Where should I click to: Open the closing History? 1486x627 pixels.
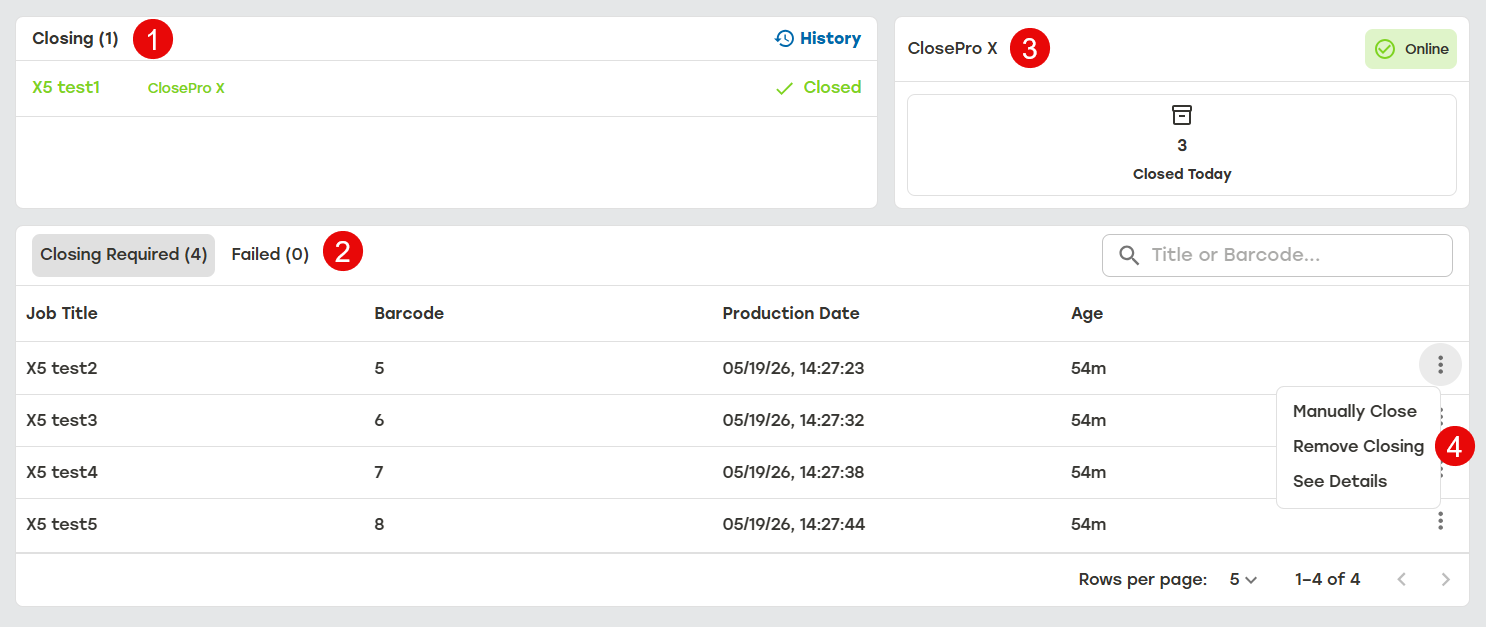817,38
